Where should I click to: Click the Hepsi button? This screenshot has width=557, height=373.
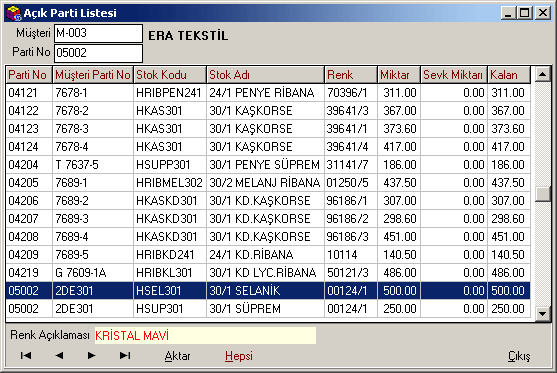[x=239, y=356]
